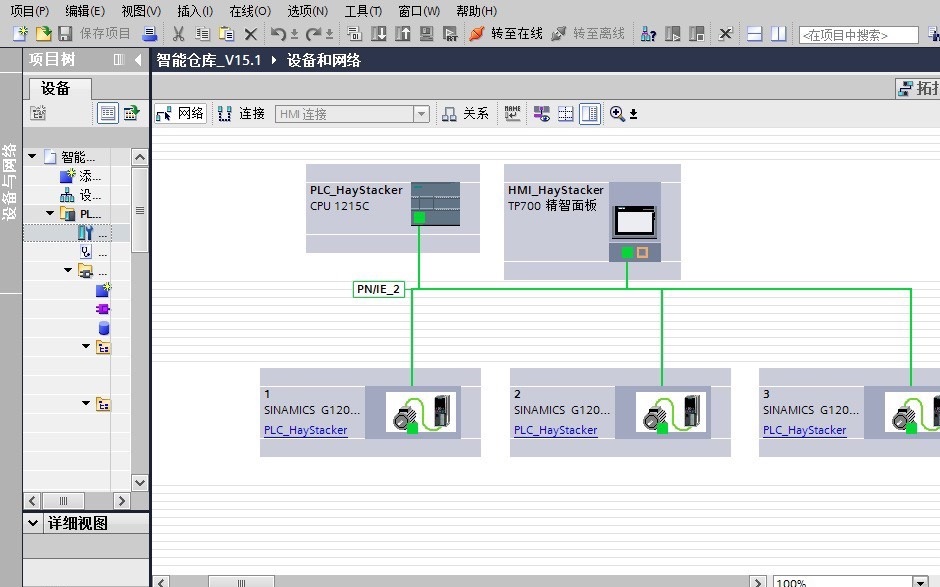The height and width of the screenshot is (587, 940).
Task: Click the zoom magnifier icon
Action: coord(617,113)
